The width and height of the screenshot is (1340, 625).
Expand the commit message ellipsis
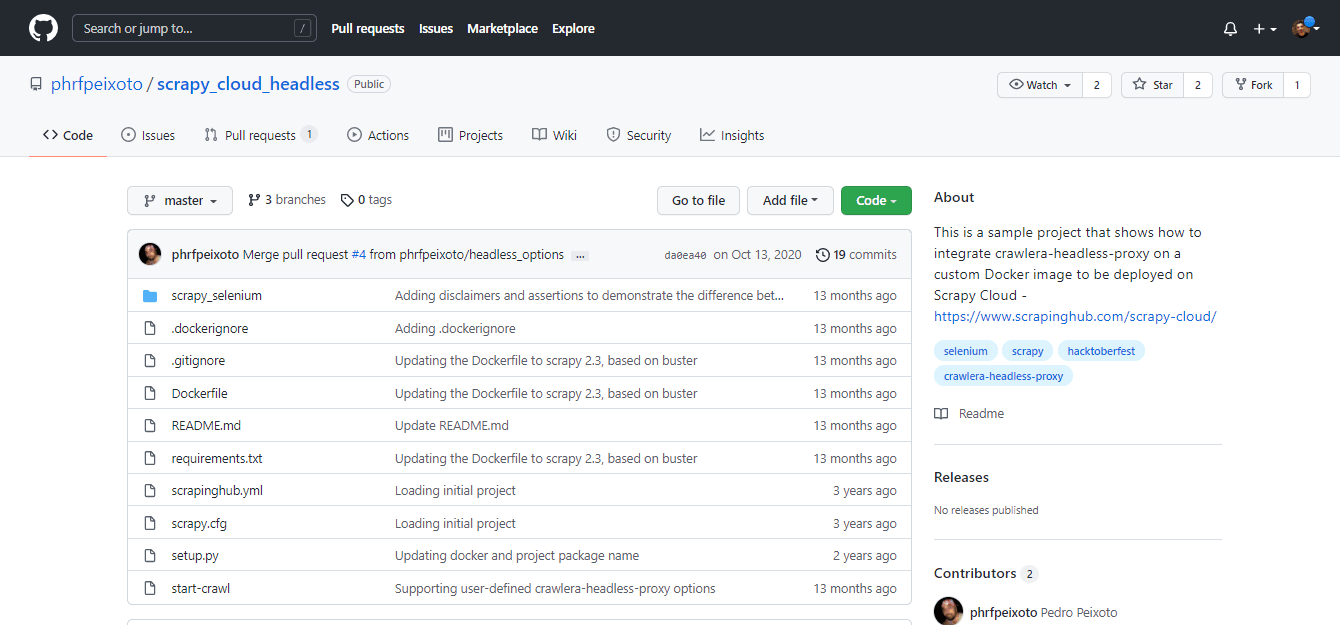580,256
